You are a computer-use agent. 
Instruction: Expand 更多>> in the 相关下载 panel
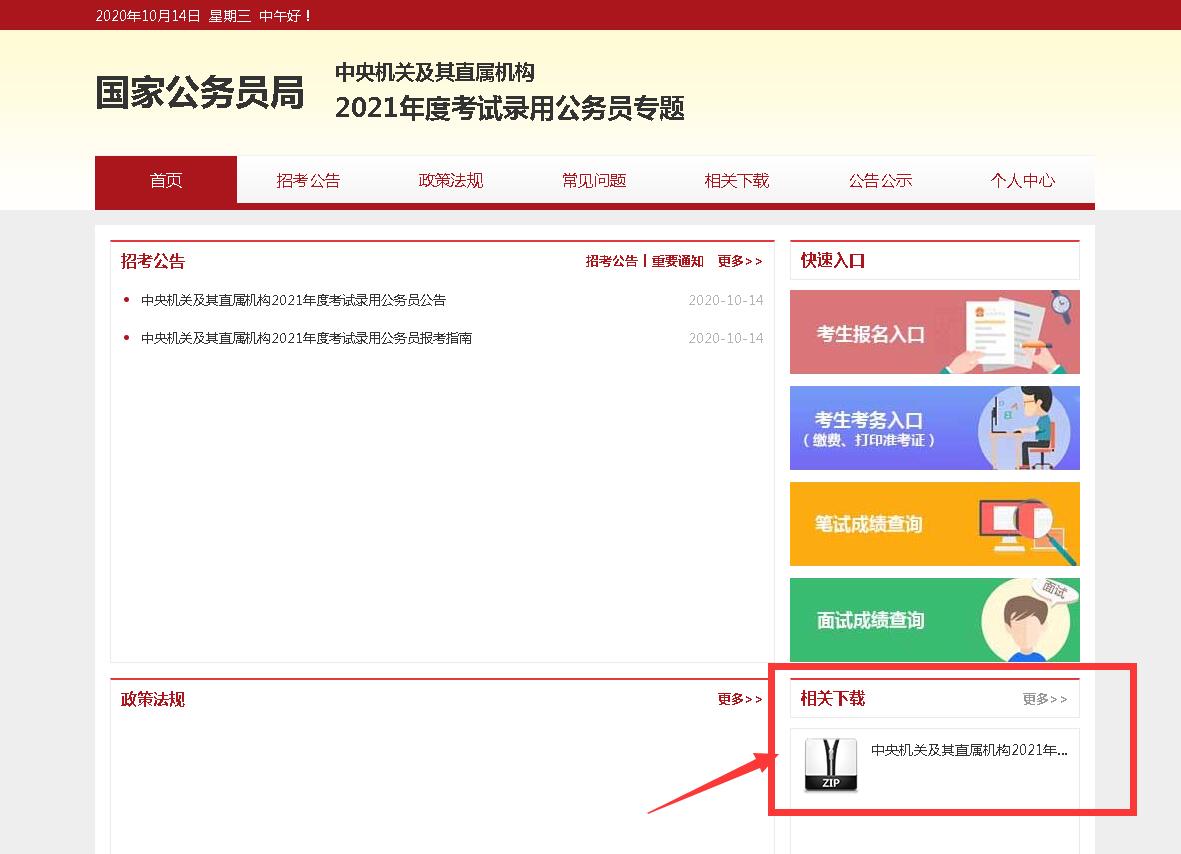point(1044,699)
